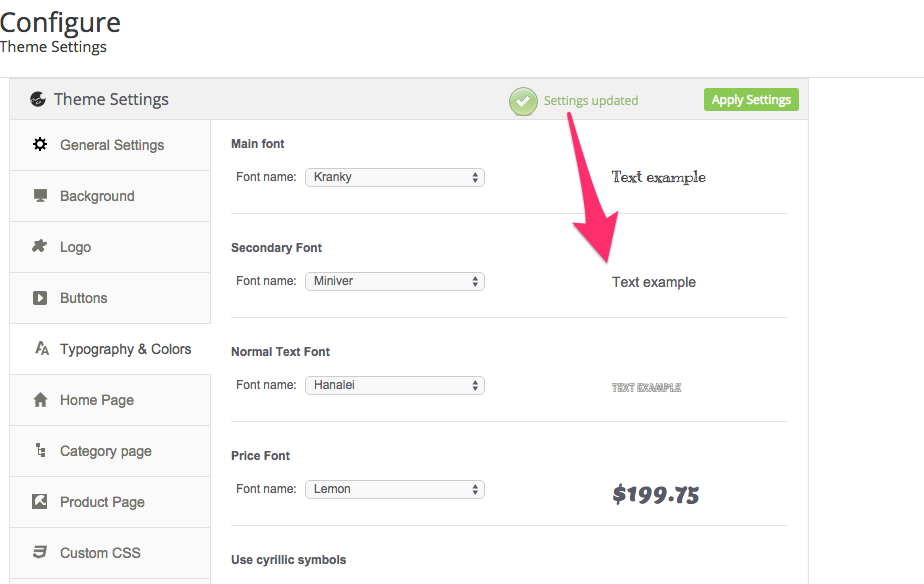The width and height of the screenshot is (924, 584).
Task: Open the Category page tab
Action: 110,451
